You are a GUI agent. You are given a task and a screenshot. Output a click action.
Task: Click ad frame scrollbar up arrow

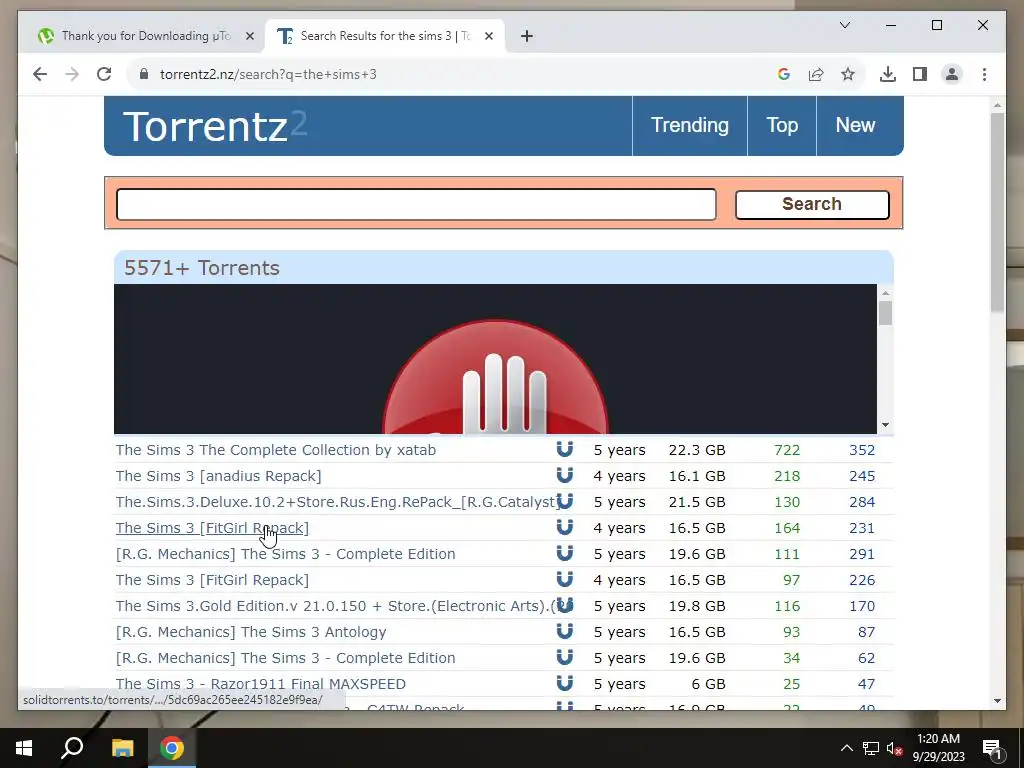point(885,293)
